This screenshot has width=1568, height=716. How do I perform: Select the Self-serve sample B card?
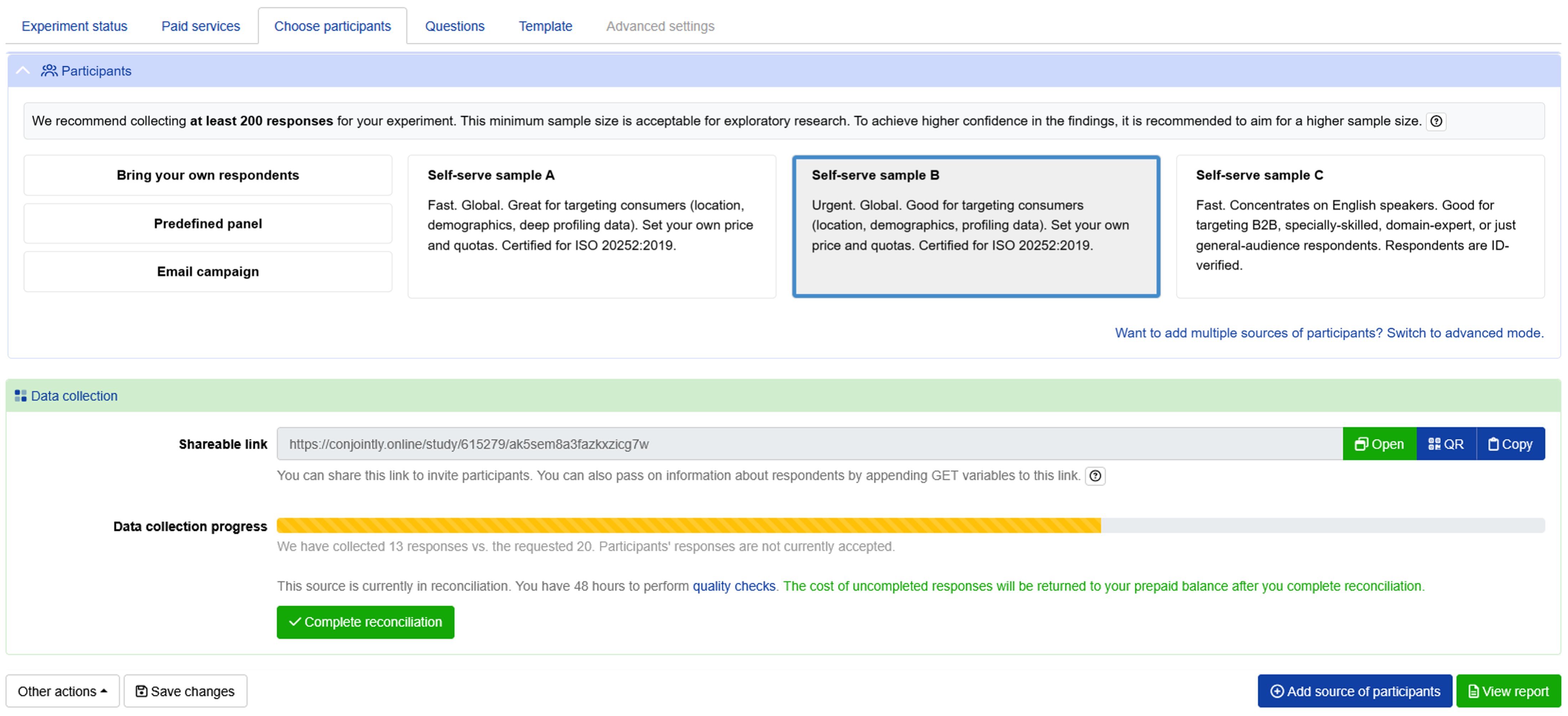(x=976, y=227)
